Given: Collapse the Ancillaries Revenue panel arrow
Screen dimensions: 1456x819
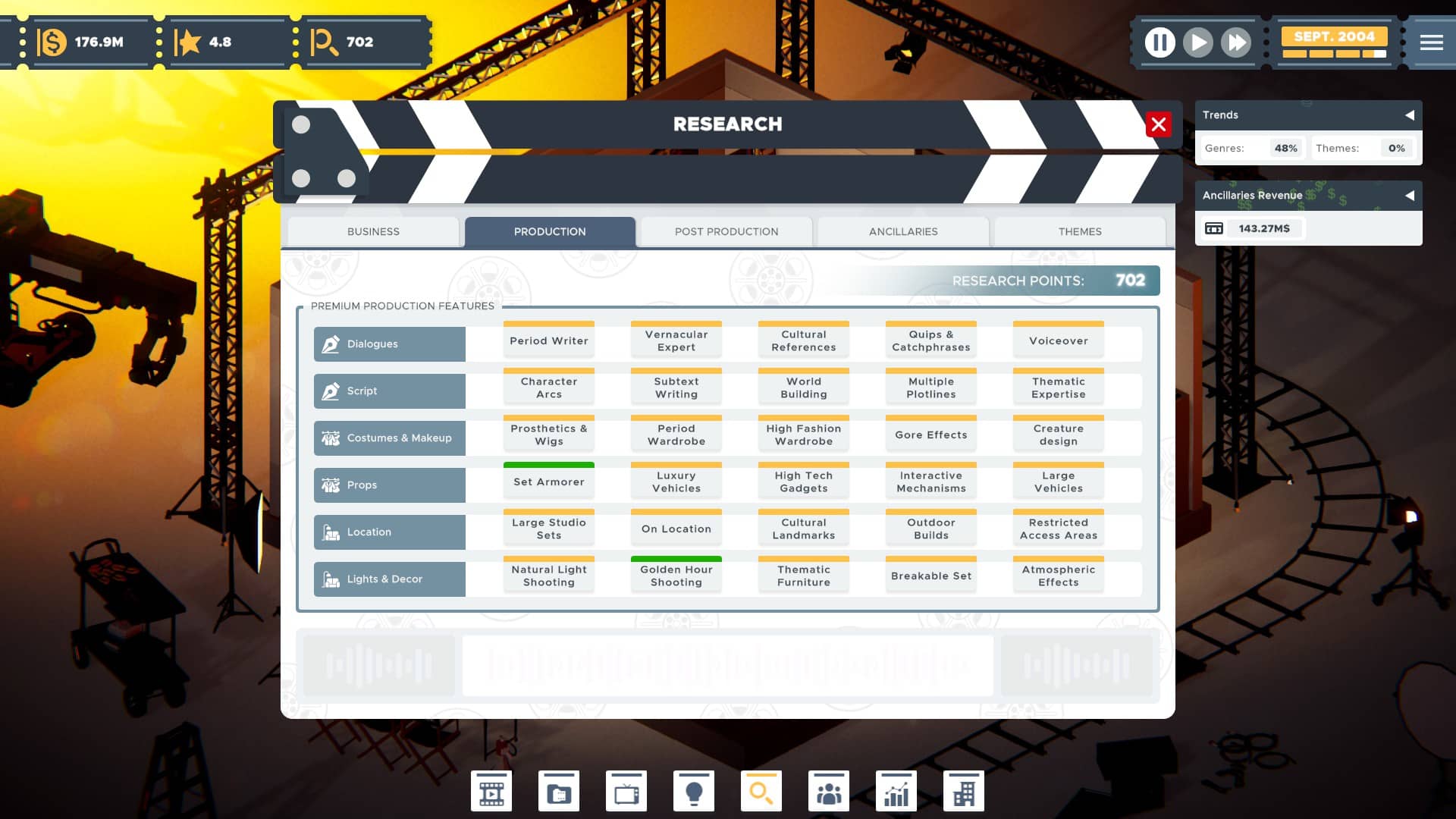Looking at the screenshot, I should pyautogui.click(x=1409, y=196).
